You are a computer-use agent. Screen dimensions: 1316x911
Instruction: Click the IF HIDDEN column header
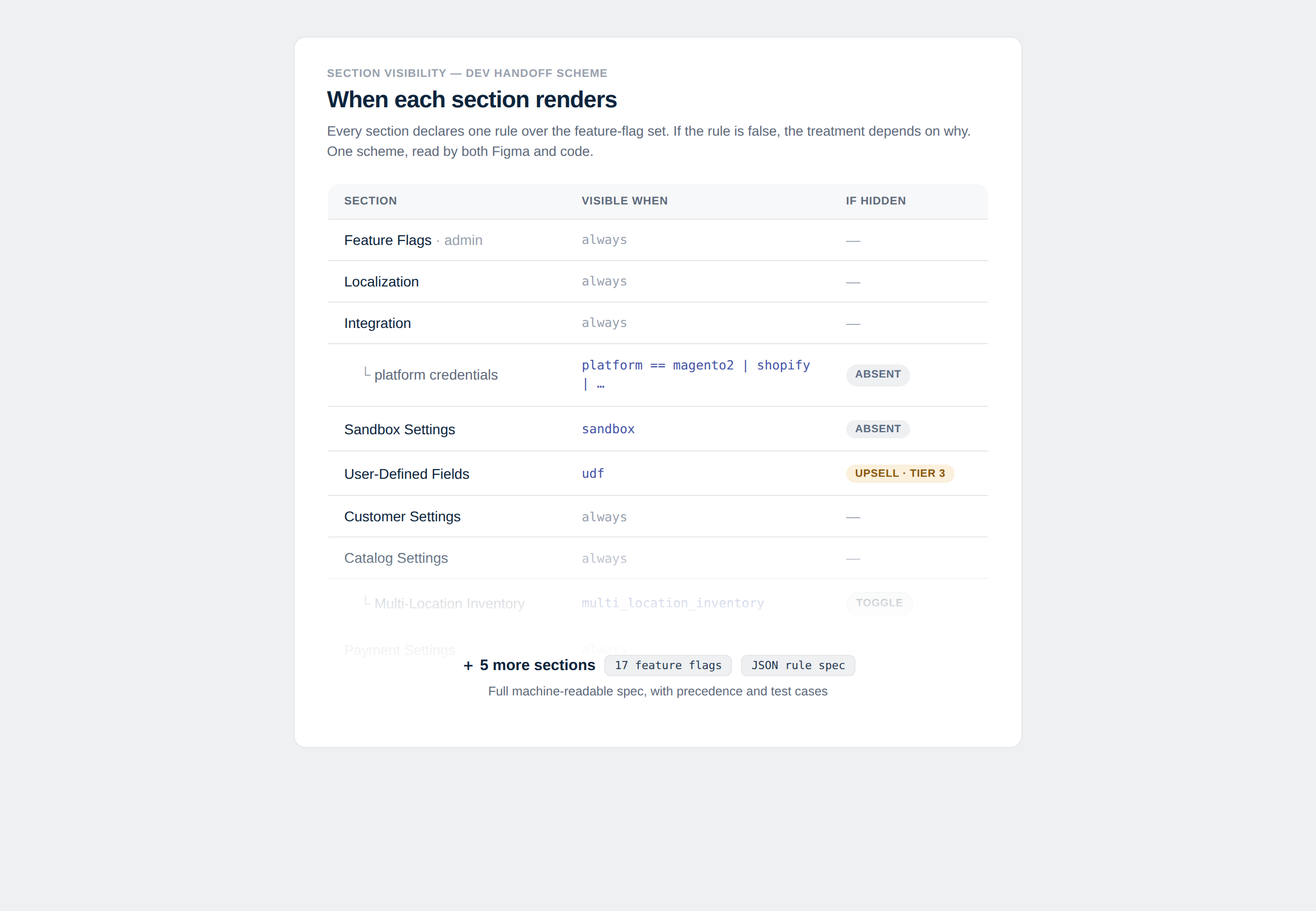click(x=876, y=201)
